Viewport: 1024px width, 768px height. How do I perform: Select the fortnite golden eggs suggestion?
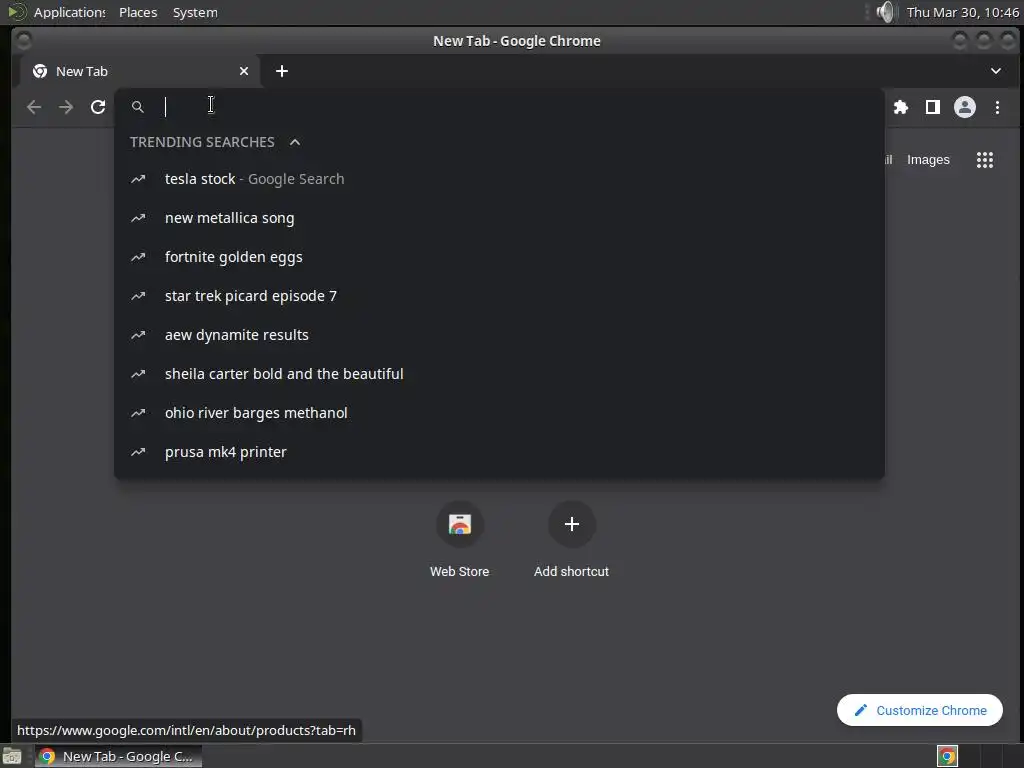click(499, 257)
